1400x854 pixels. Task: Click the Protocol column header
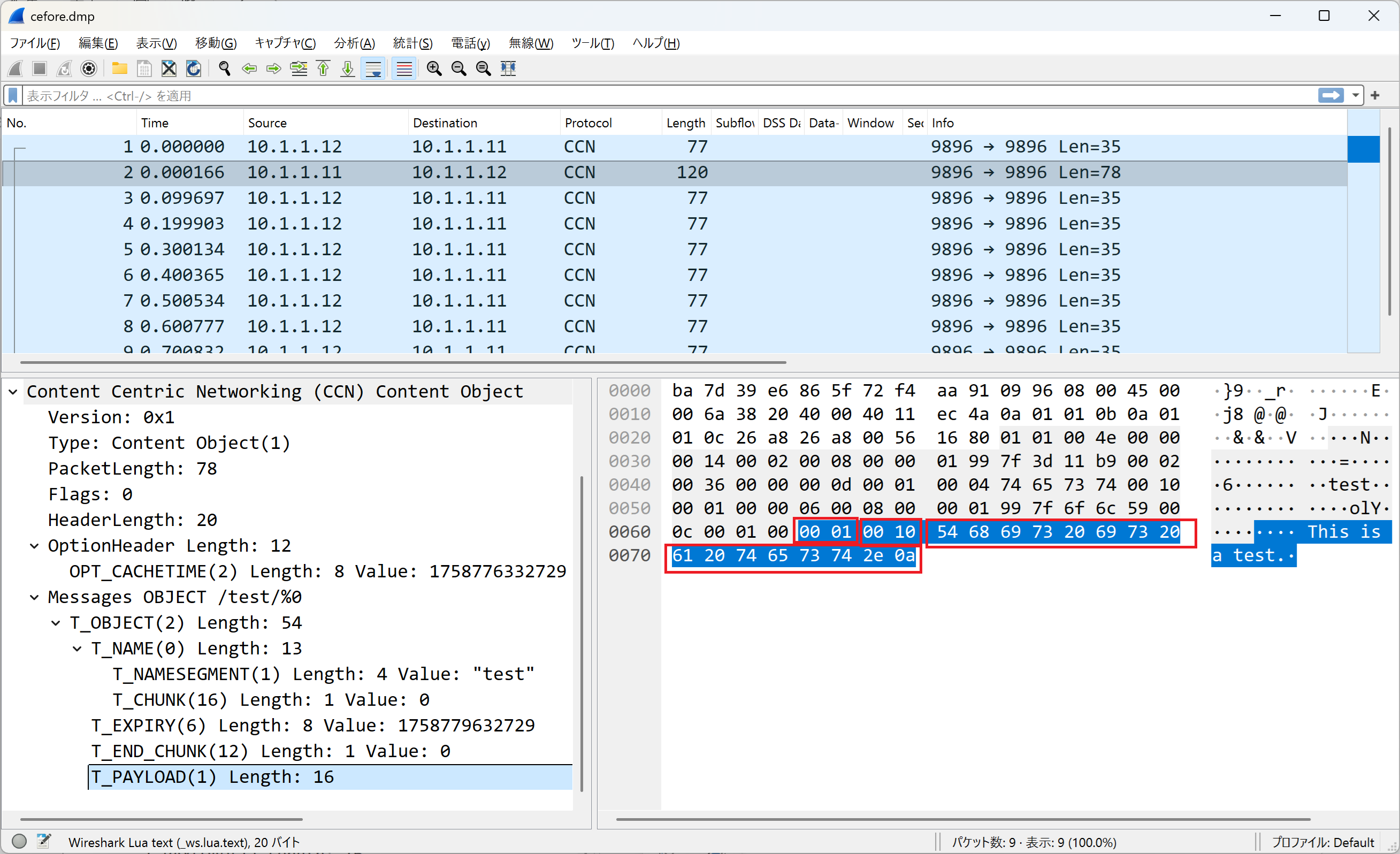click(x=588, y=123)
